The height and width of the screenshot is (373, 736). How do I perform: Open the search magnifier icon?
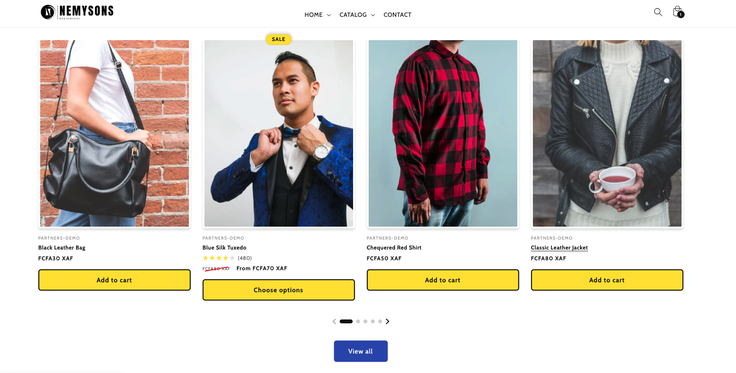(658, 12)
